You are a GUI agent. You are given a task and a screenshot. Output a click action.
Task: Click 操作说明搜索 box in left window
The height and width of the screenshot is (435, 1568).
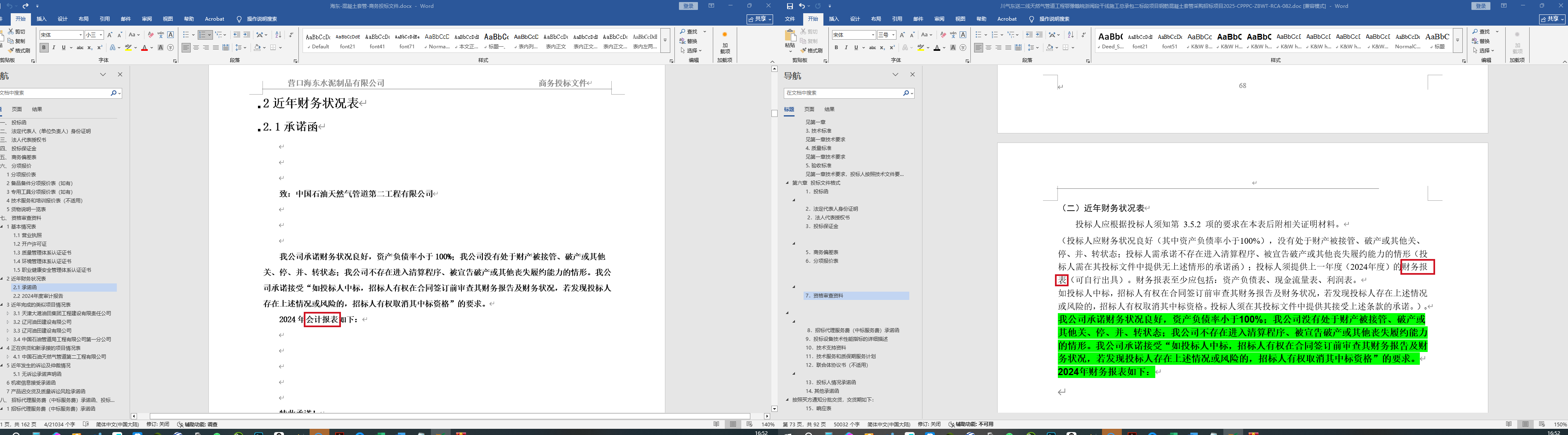coord(262,19)
